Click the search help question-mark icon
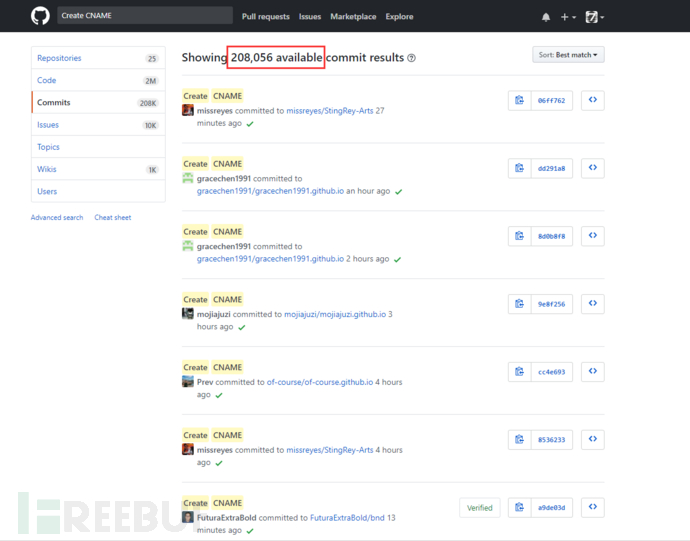The height and width of the screenshot is (541, 690). [411, 58]
